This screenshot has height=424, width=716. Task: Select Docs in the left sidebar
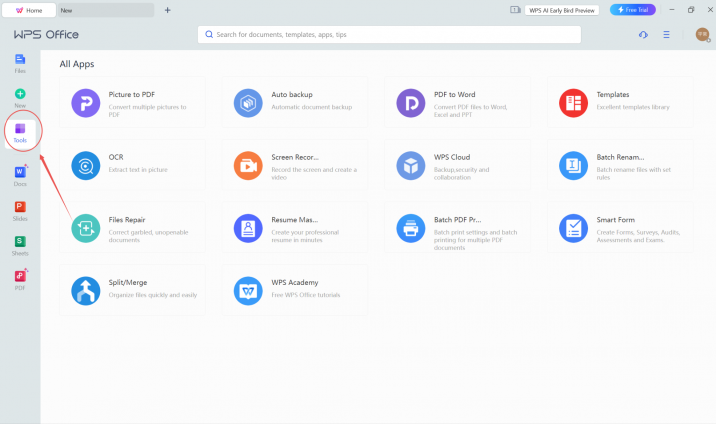[20, 176]
